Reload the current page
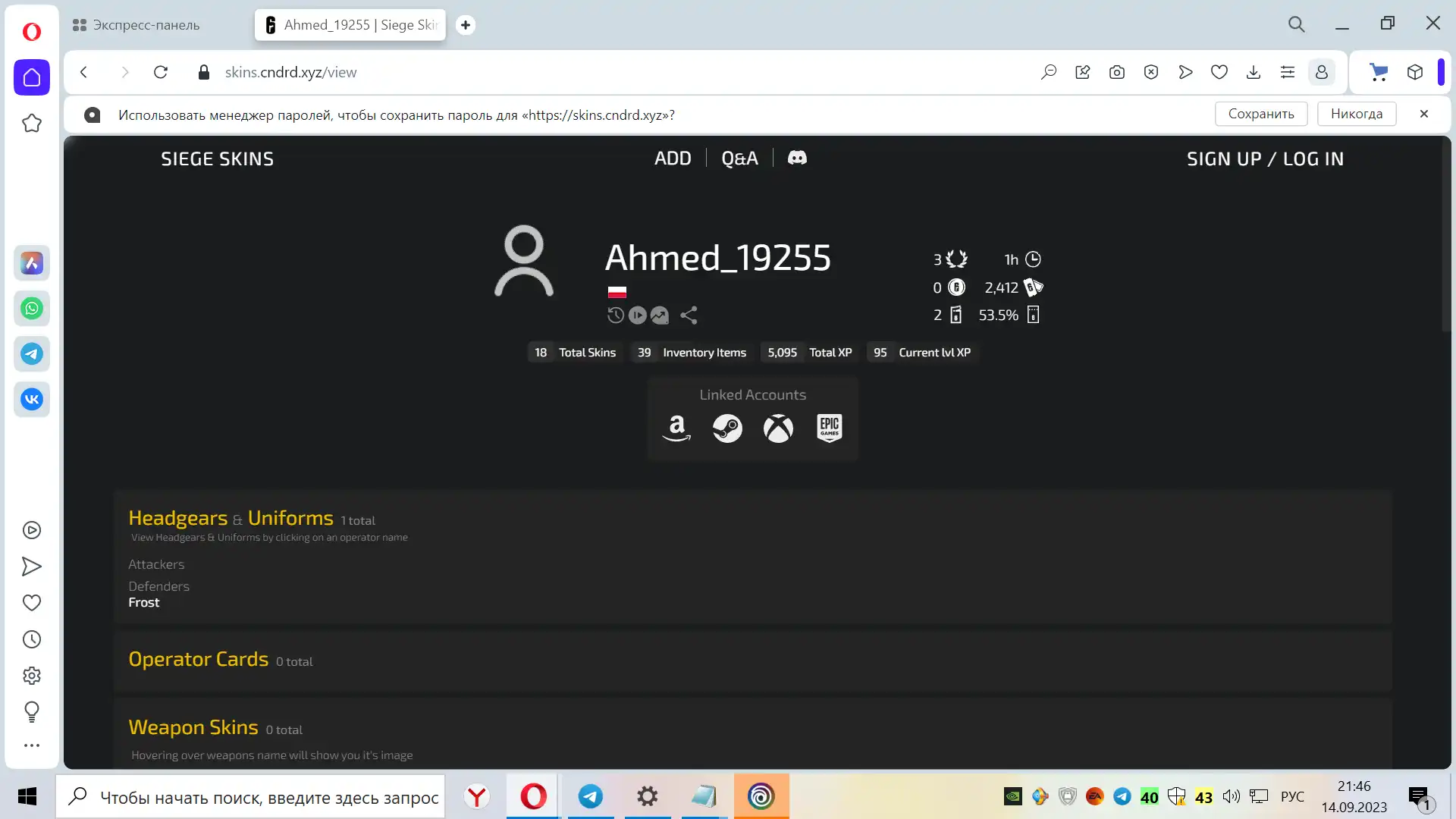Viewport: 1456px width, 819px height. point(161,72)
